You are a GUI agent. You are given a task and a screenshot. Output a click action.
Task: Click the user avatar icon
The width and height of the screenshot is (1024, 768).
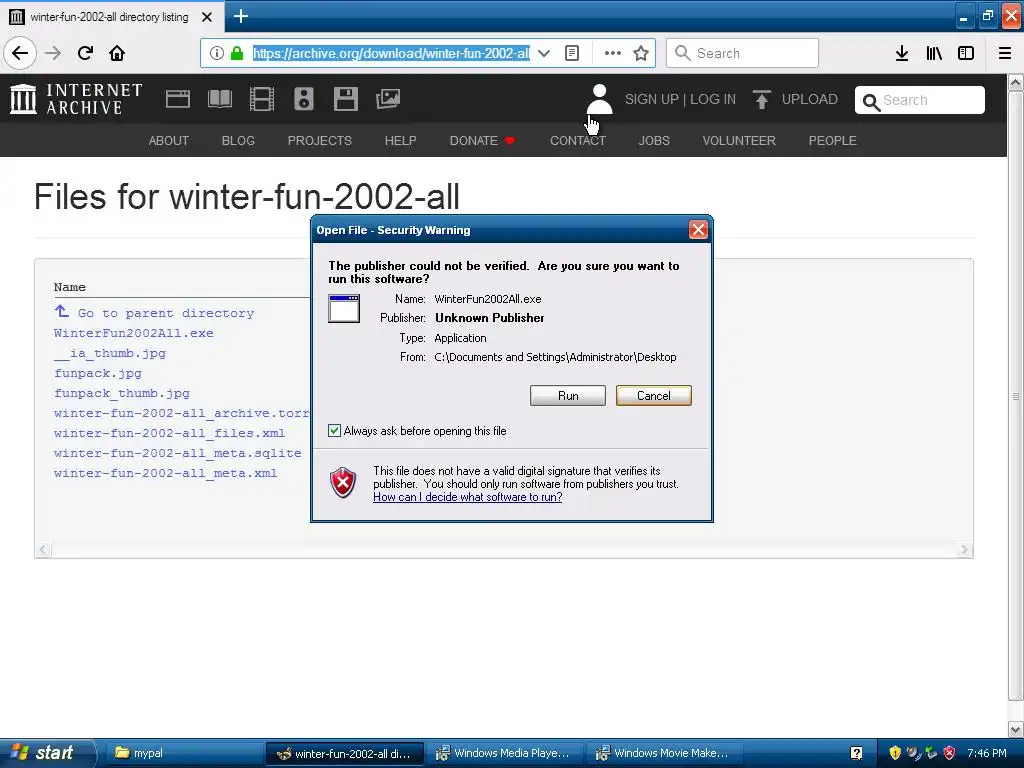click(600, 99)
